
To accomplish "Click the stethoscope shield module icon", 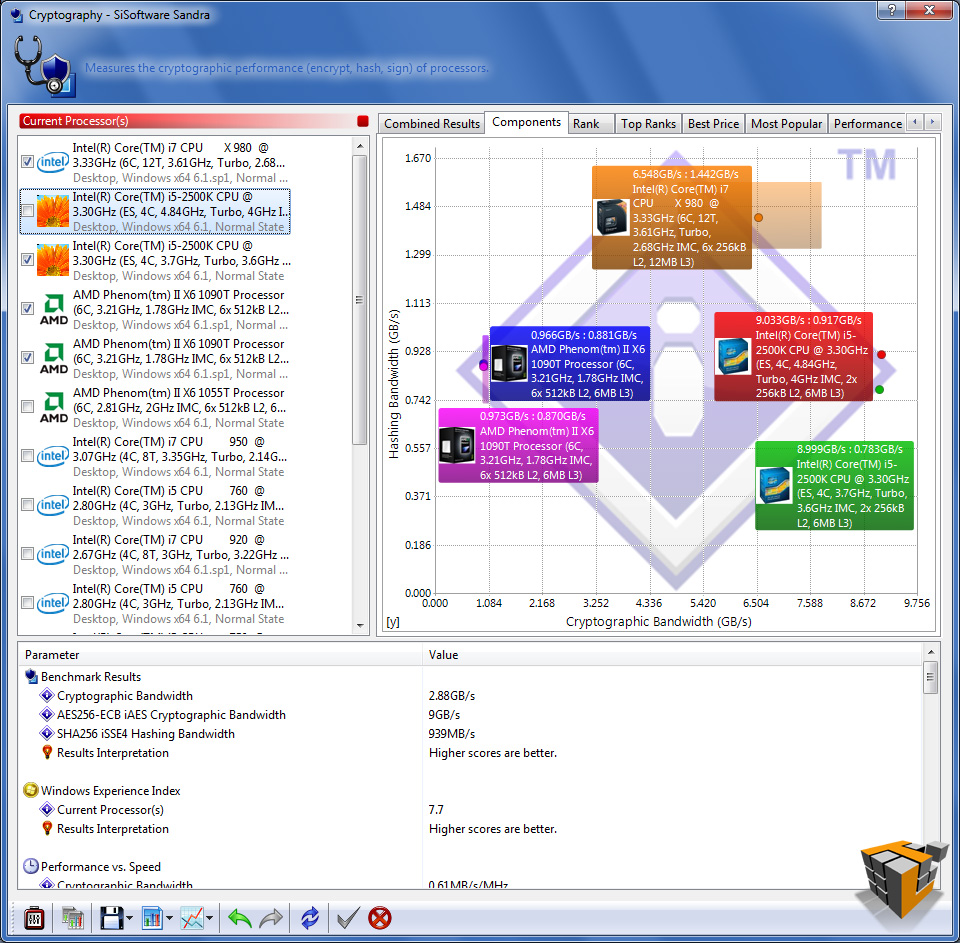I will pyautogui.click(x=44, y=66).
